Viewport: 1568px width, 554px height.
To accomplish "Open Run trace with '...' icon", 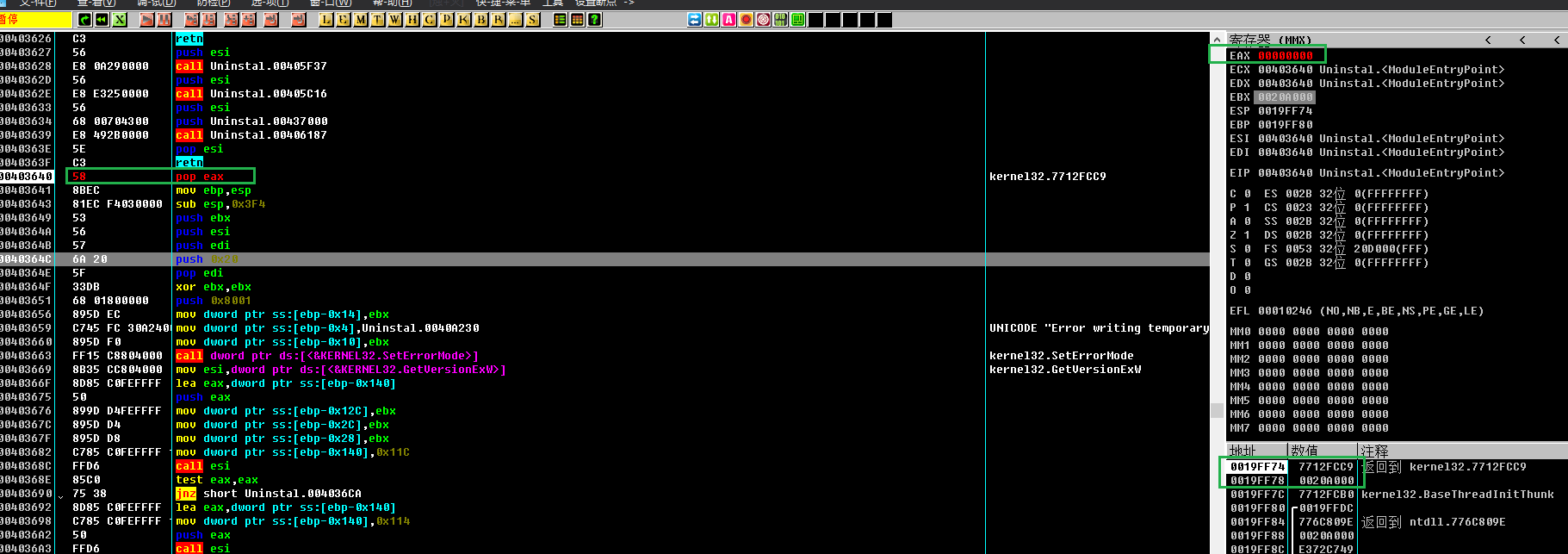I will (515, 20).
